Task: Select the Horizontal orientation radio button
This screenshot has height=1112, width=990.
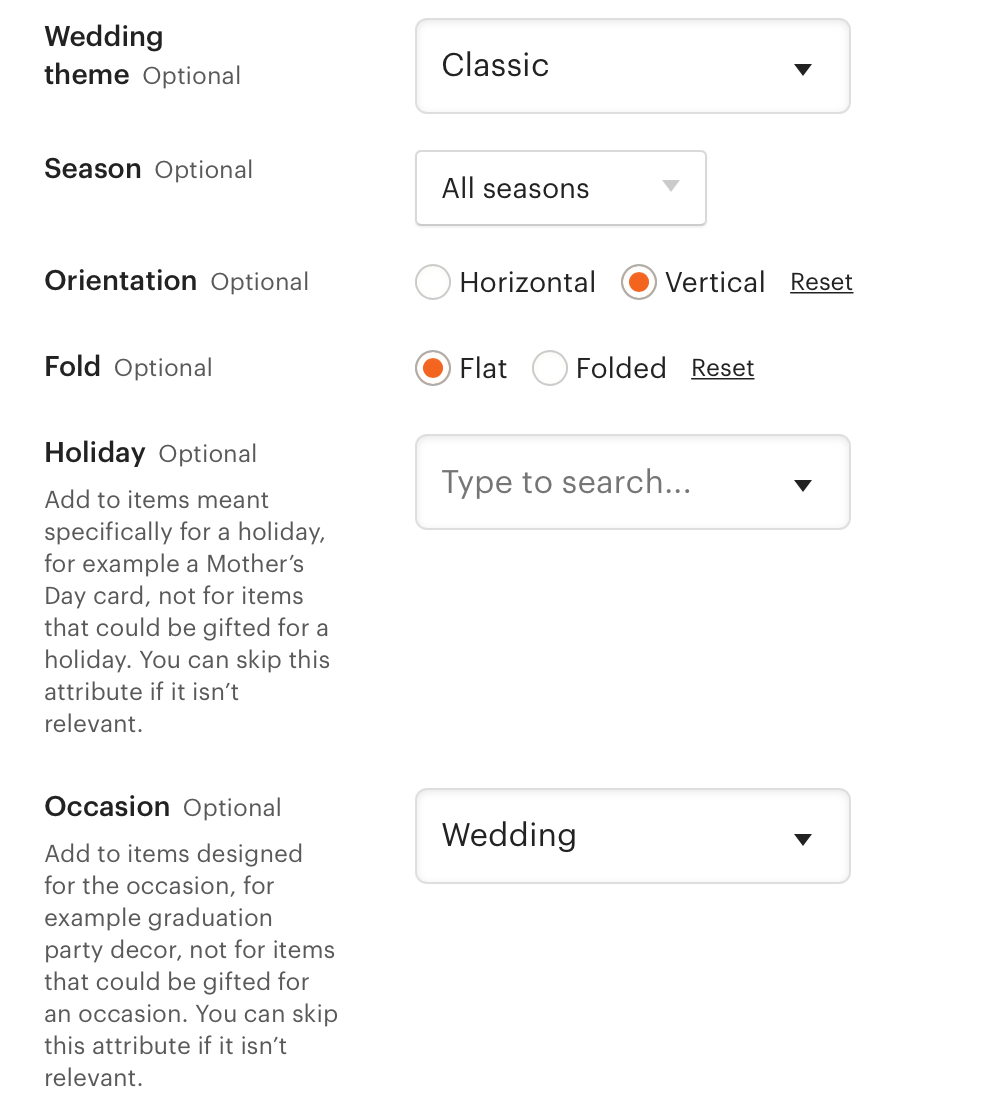Action: click(x=432, y=282)
